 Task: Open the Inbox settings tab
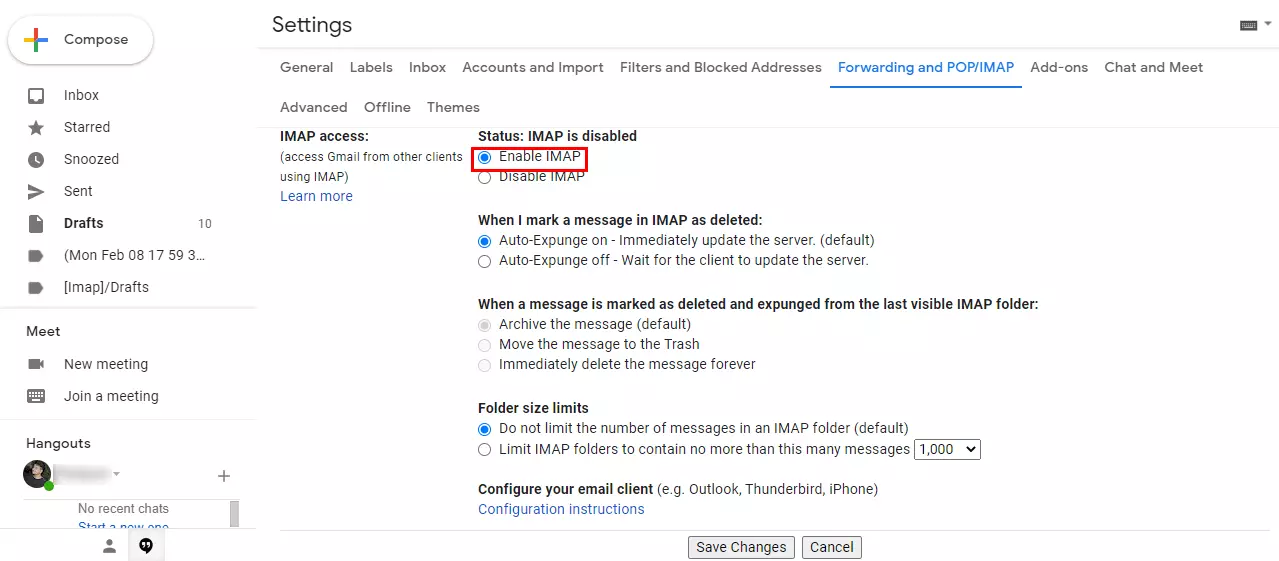(427, 68)
